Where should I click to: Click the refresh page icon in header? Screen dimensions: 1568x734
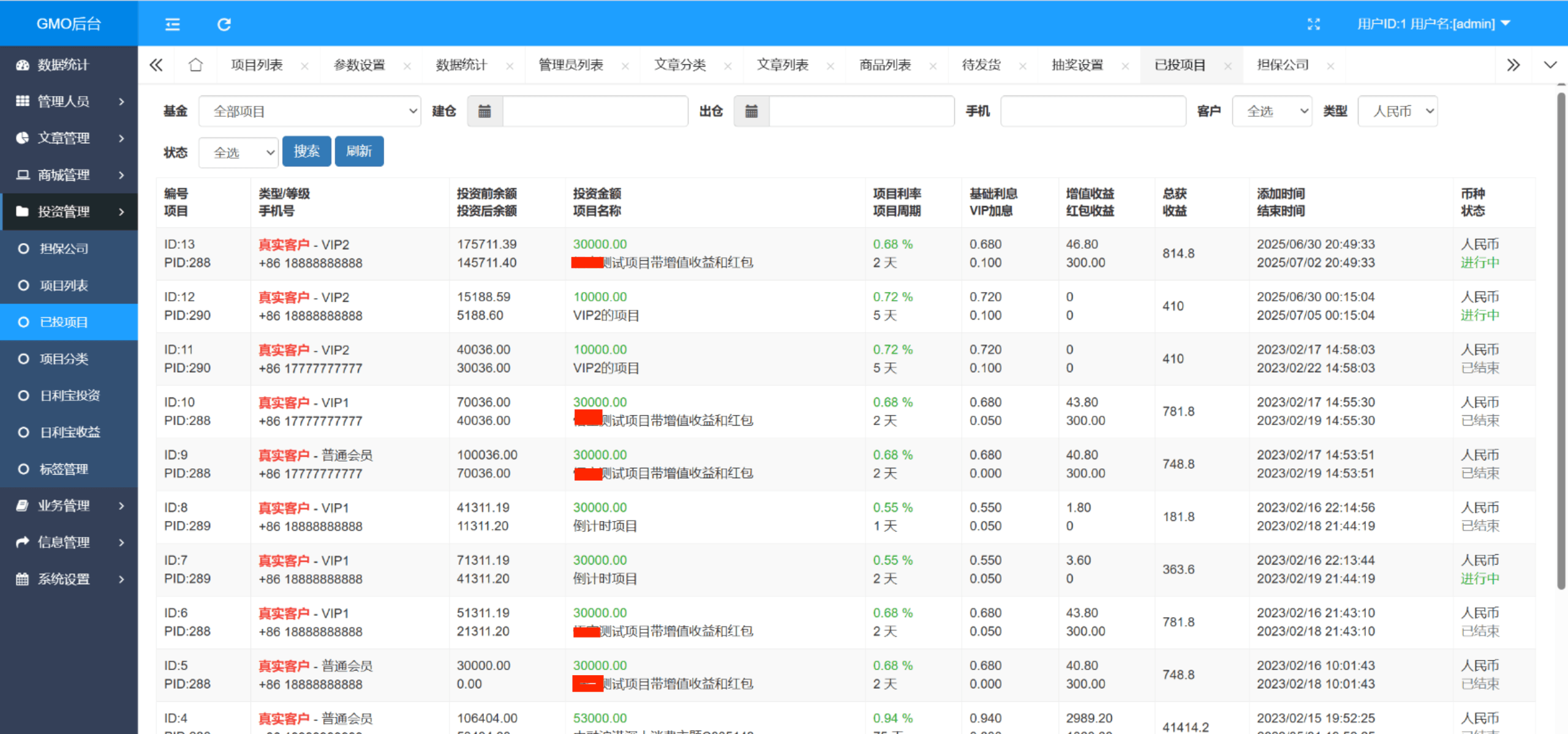click(224, 24)
